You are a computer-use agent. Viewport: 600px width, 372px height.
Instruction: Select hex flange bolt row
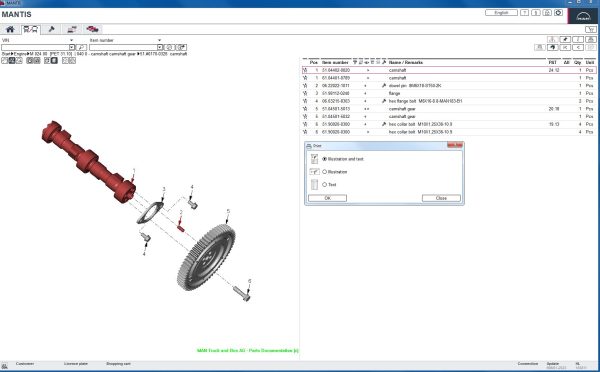(449, 101)
